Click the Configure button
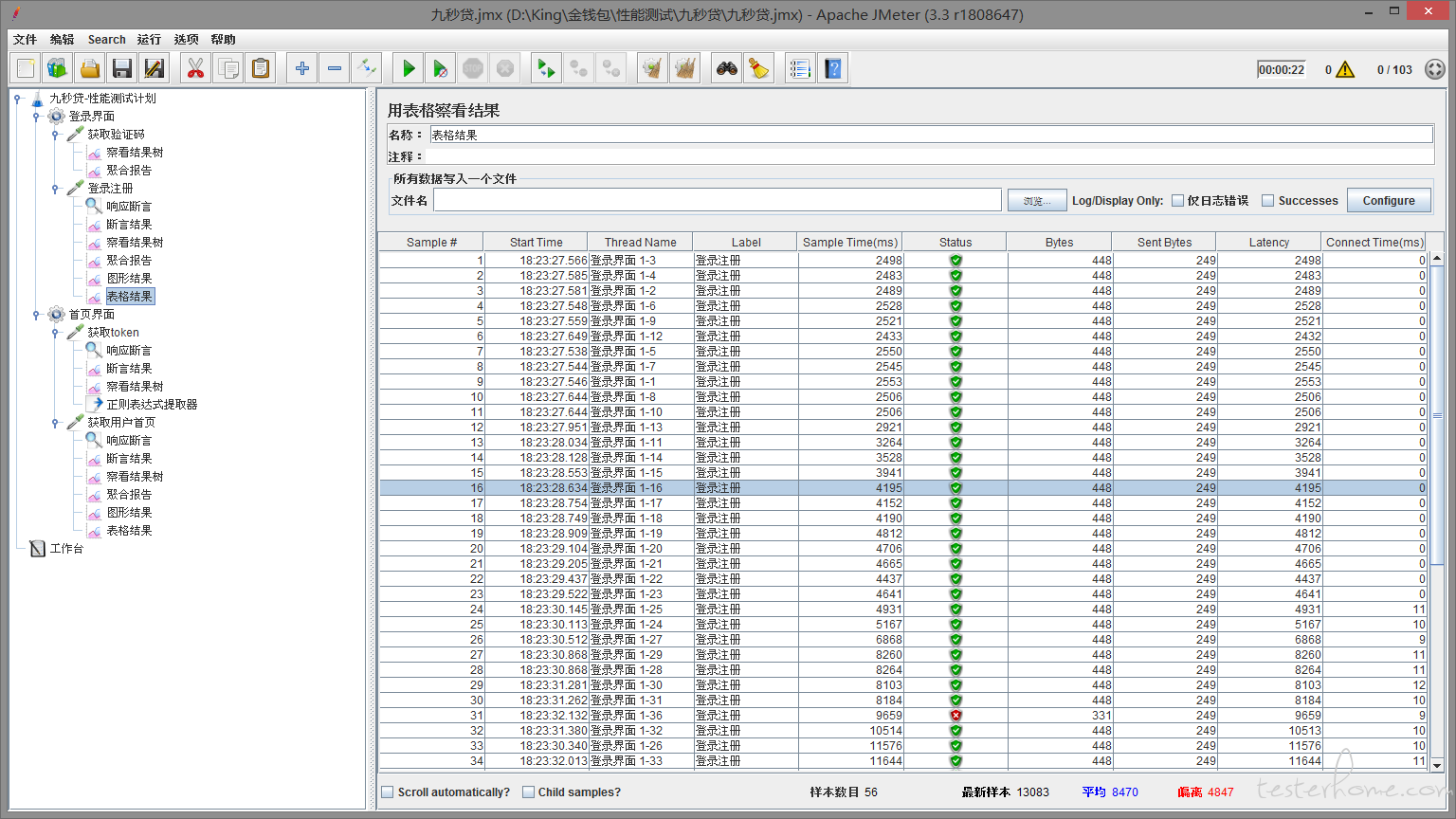The height and width of the screenshot is (819, 1456). tap(1388, 201)
